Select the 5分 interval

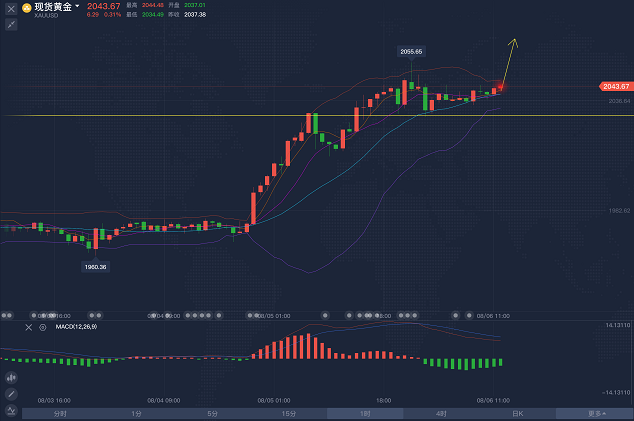pos(212,413)
